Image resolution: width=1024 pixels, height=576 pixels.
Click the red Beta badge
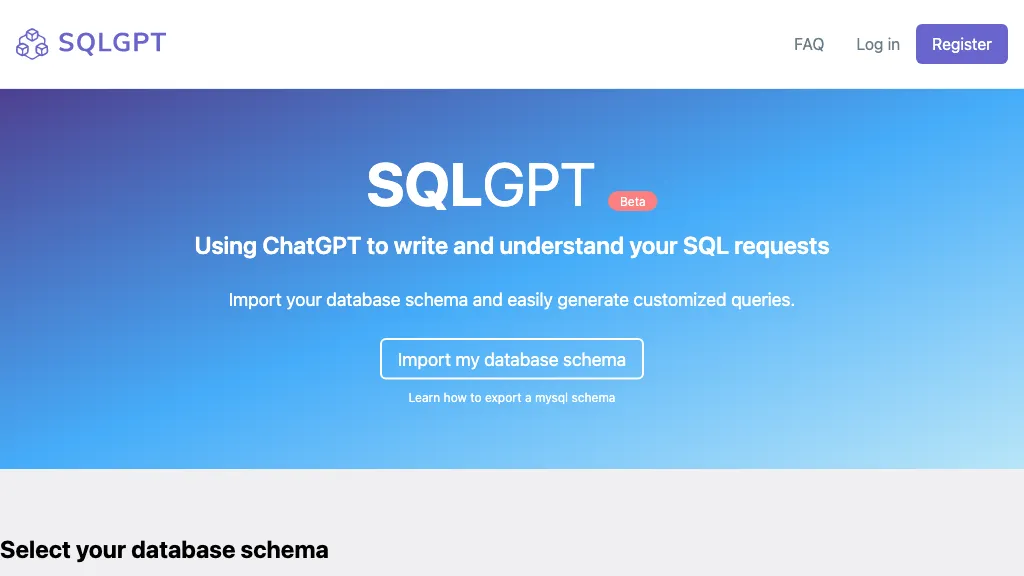633,201
